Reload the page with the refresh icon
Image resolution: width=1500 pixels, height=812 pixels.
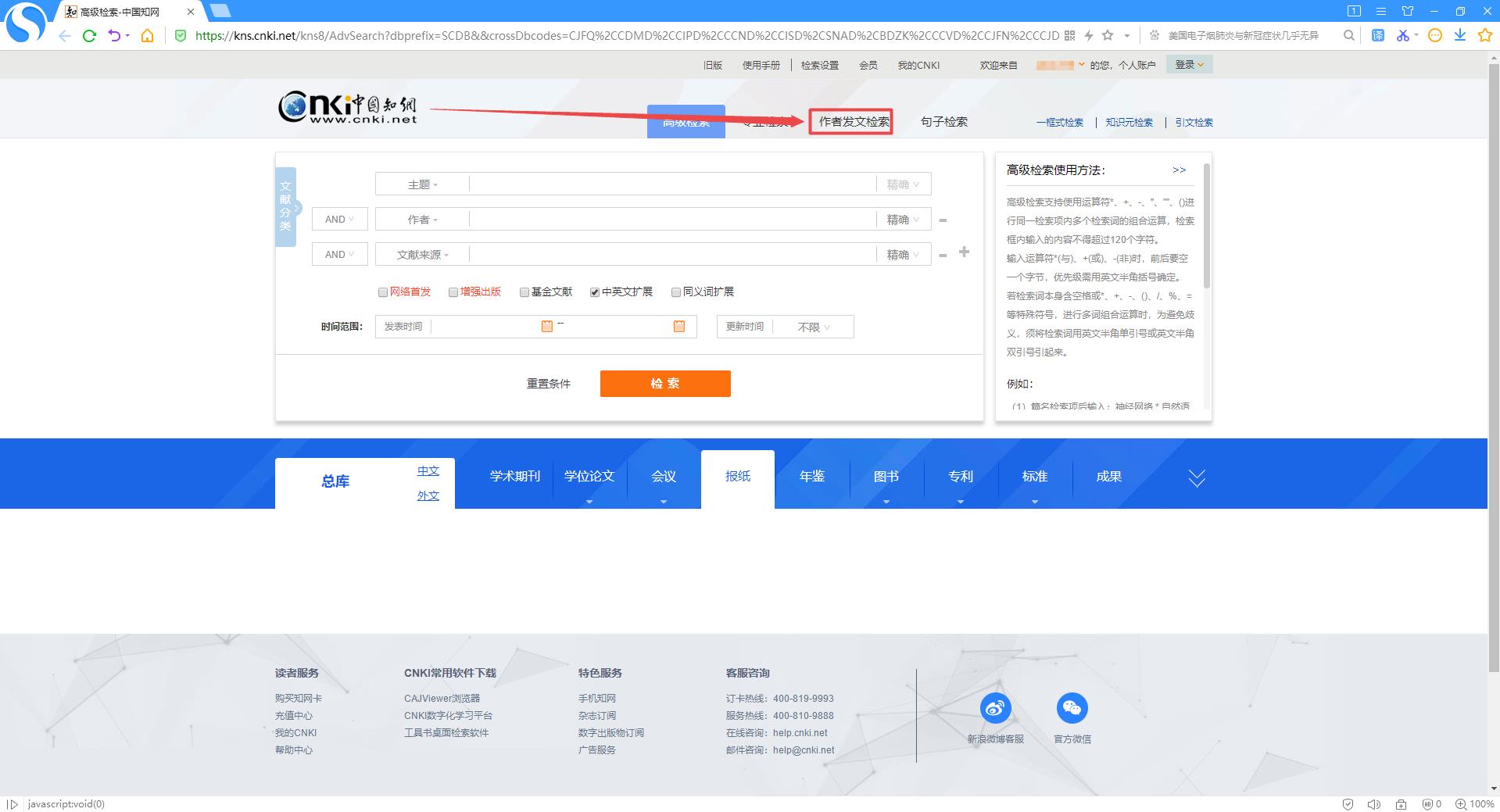tap(89, 35)
